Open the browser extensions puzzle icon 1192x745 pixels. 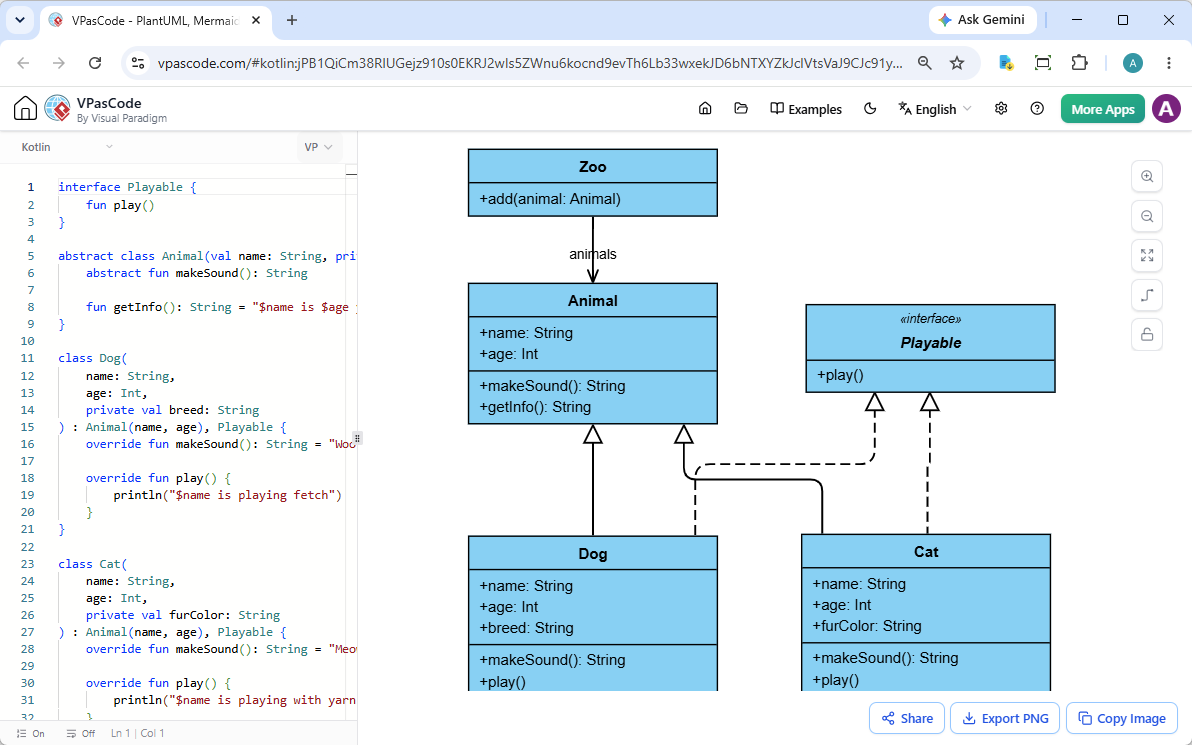[1079, 63]
